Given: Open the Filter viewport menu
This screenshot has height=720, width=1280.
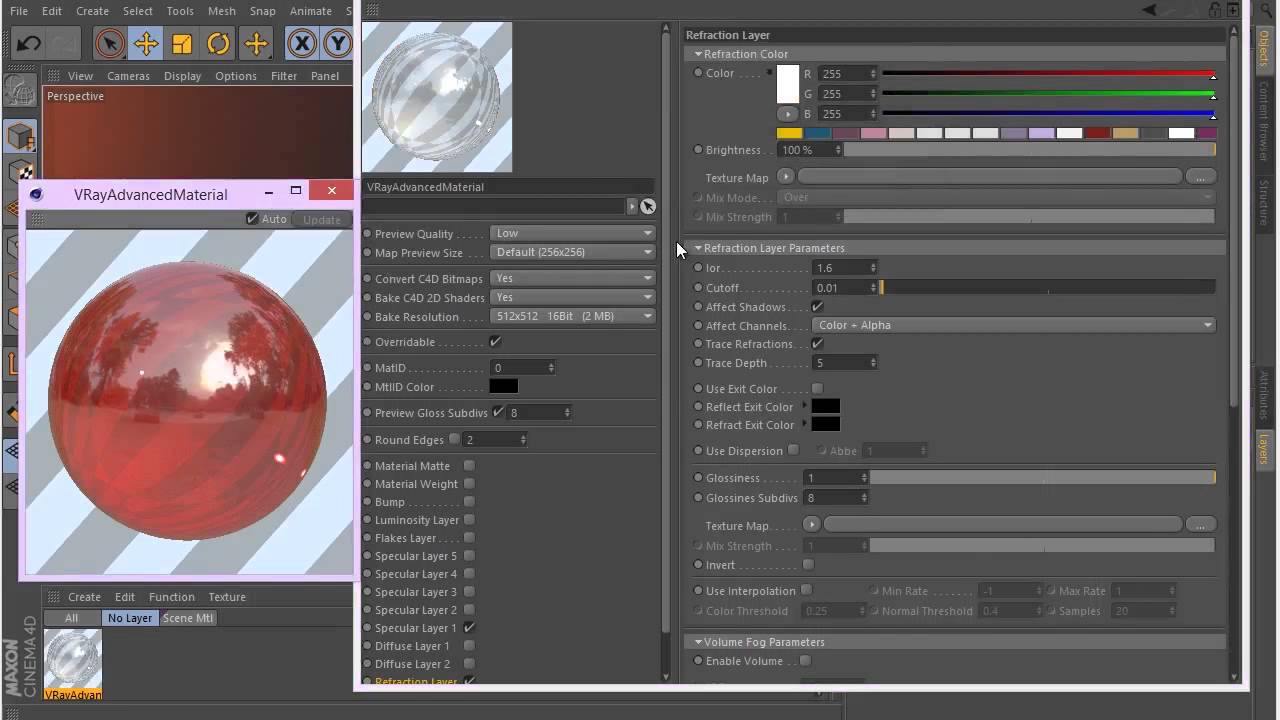Looking at the screenshot, I should (284, 76).
